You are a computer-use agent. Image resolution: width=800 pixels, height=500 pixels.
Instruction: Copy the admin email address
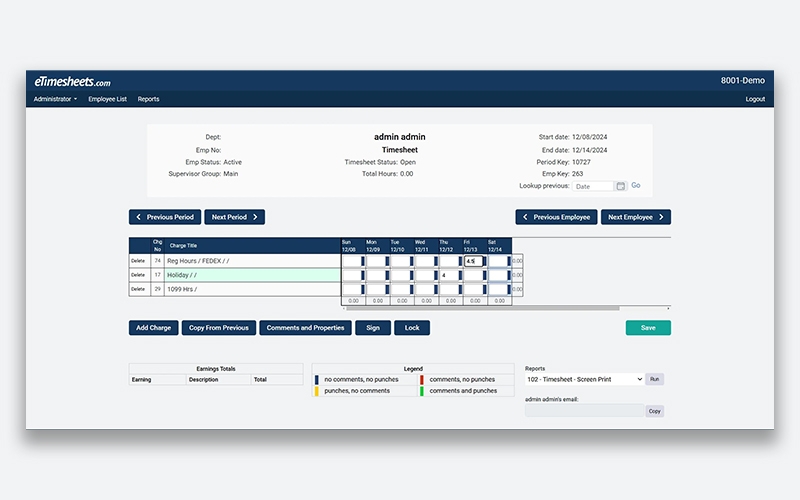[655, 411]
